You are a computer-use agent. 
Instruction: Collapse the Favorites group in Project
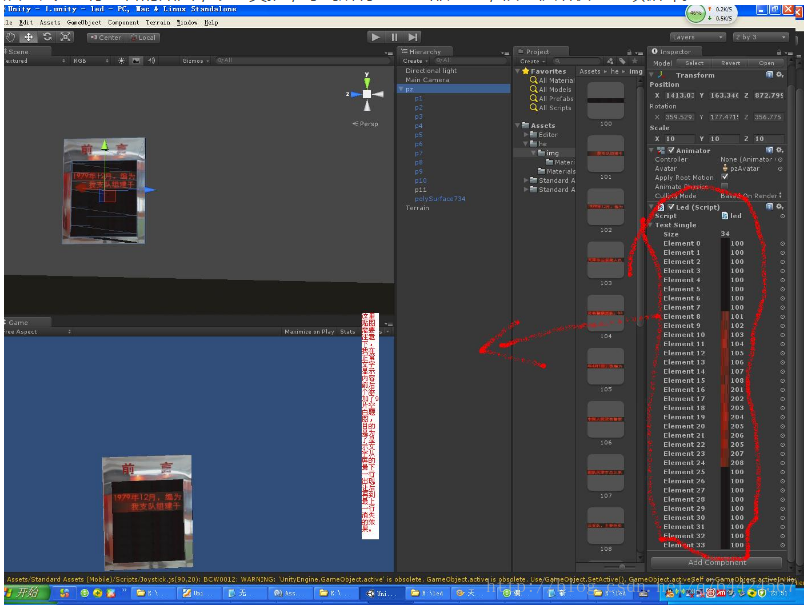pos(518,71)
